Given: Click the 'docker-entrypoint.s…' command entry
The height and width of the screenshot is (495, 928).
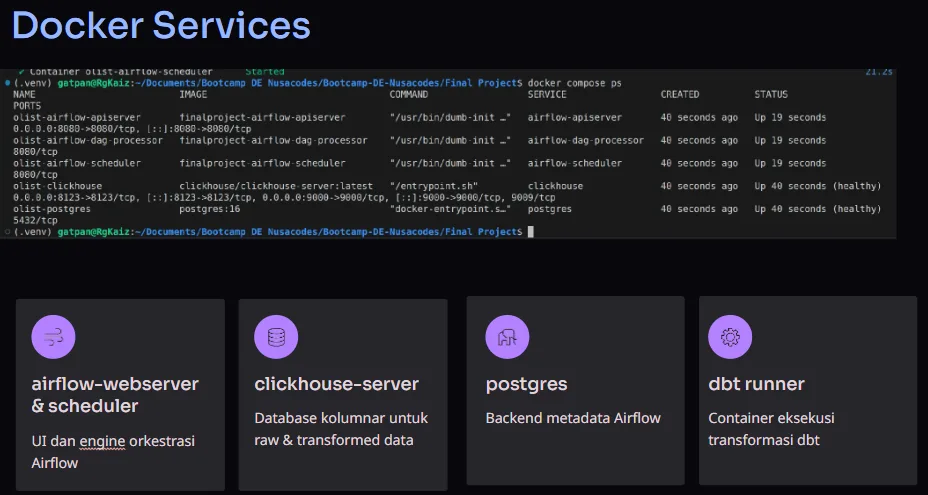Looking at the screenshot, I should [x=450, y=209].
